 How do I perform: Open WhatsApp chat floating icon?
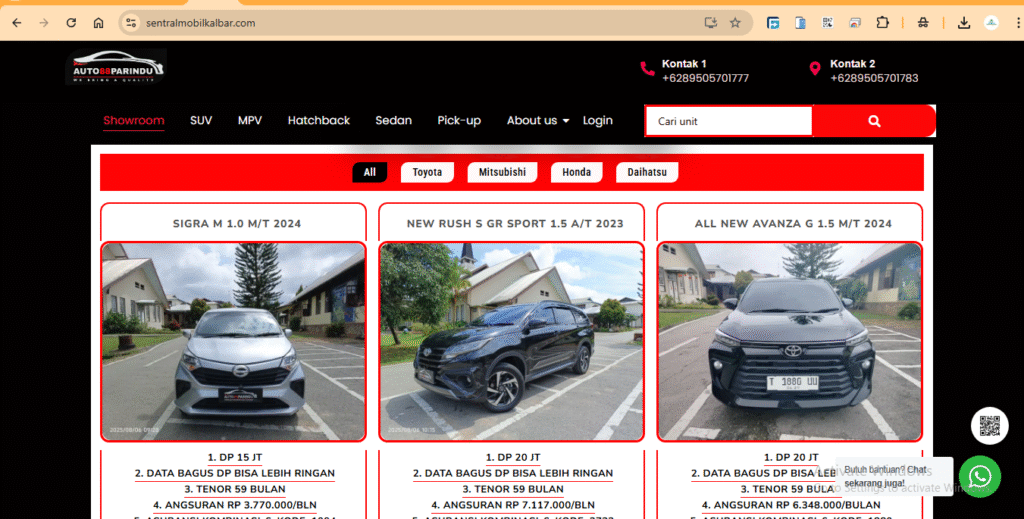tap(980, 478)
